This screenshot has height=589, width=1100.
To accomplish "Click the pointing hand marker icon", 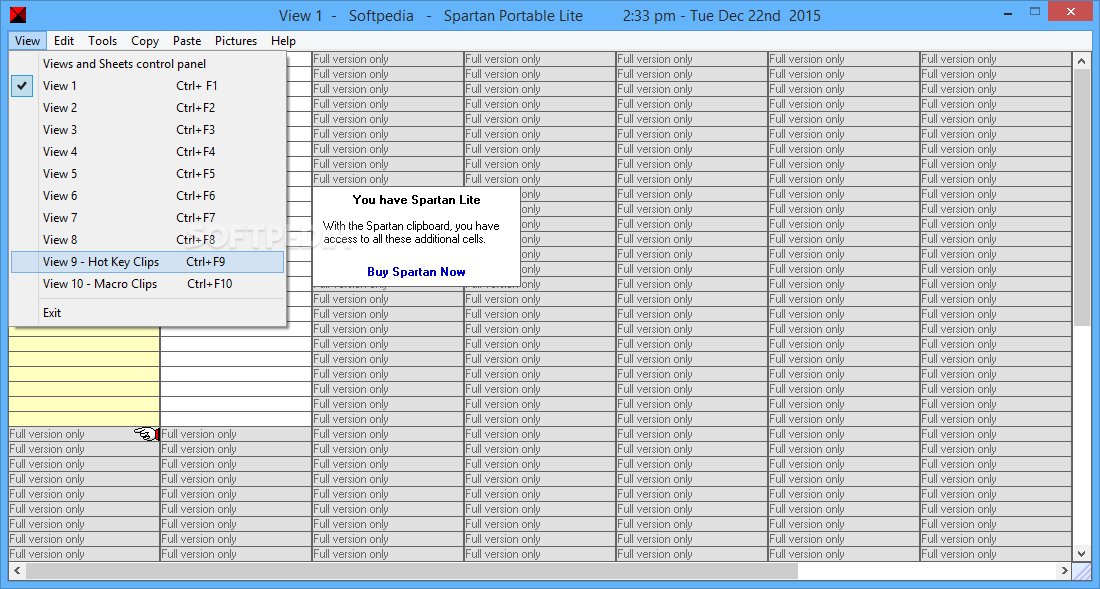I will 147,434.
